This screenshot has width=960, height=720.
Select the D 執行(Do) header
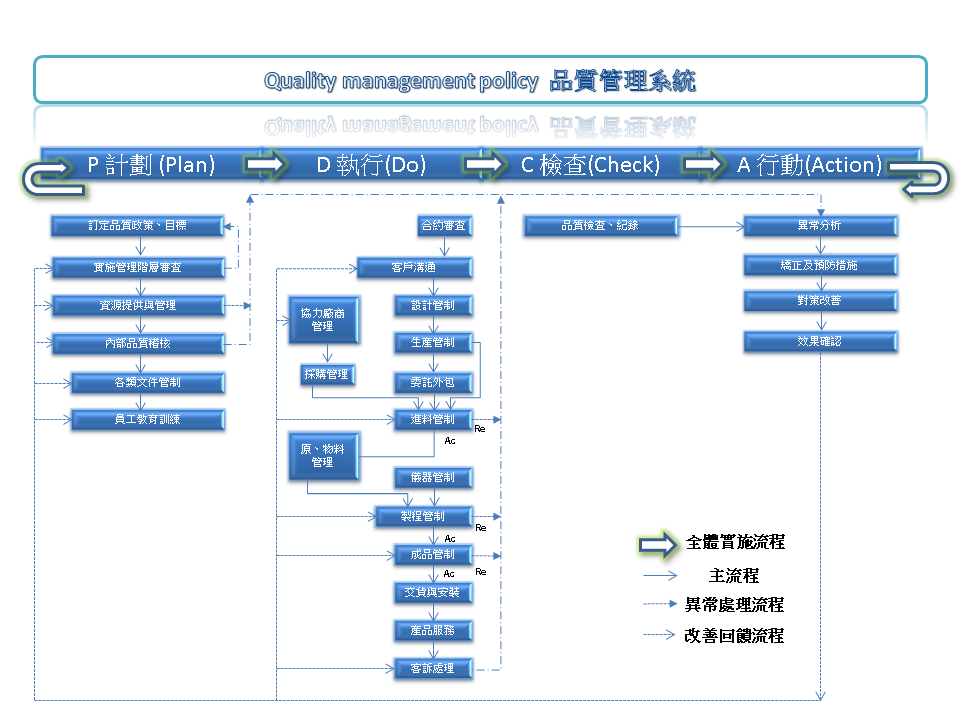pyautogui.click(x=371, y=164)
